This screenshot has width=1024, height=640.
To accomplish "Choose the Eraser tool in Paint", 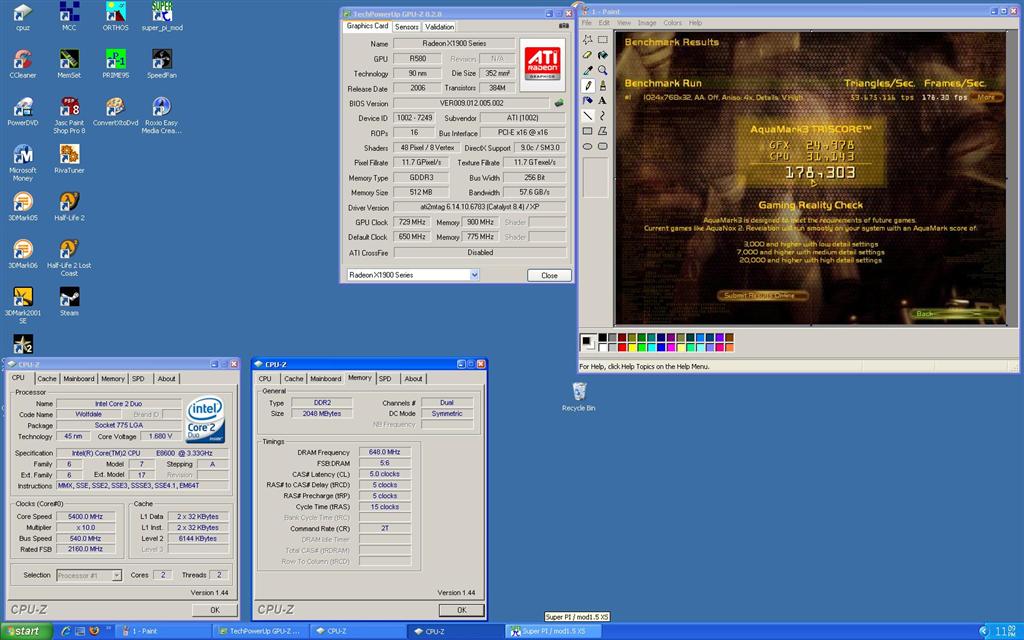I will tap(588, 55).
